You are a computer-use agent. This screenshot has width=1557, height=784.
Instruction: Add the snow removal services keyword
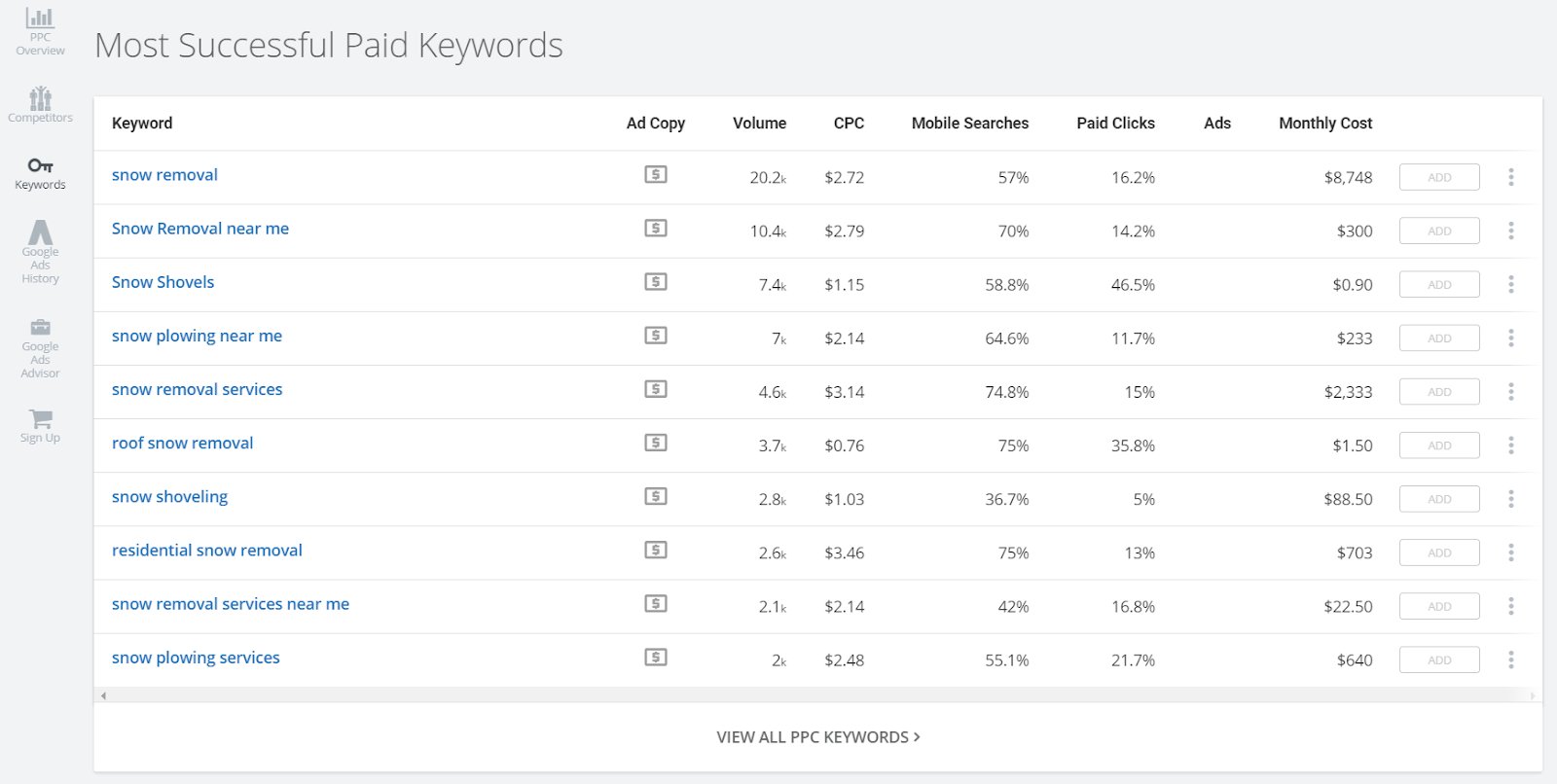[x=1438, y=392]
